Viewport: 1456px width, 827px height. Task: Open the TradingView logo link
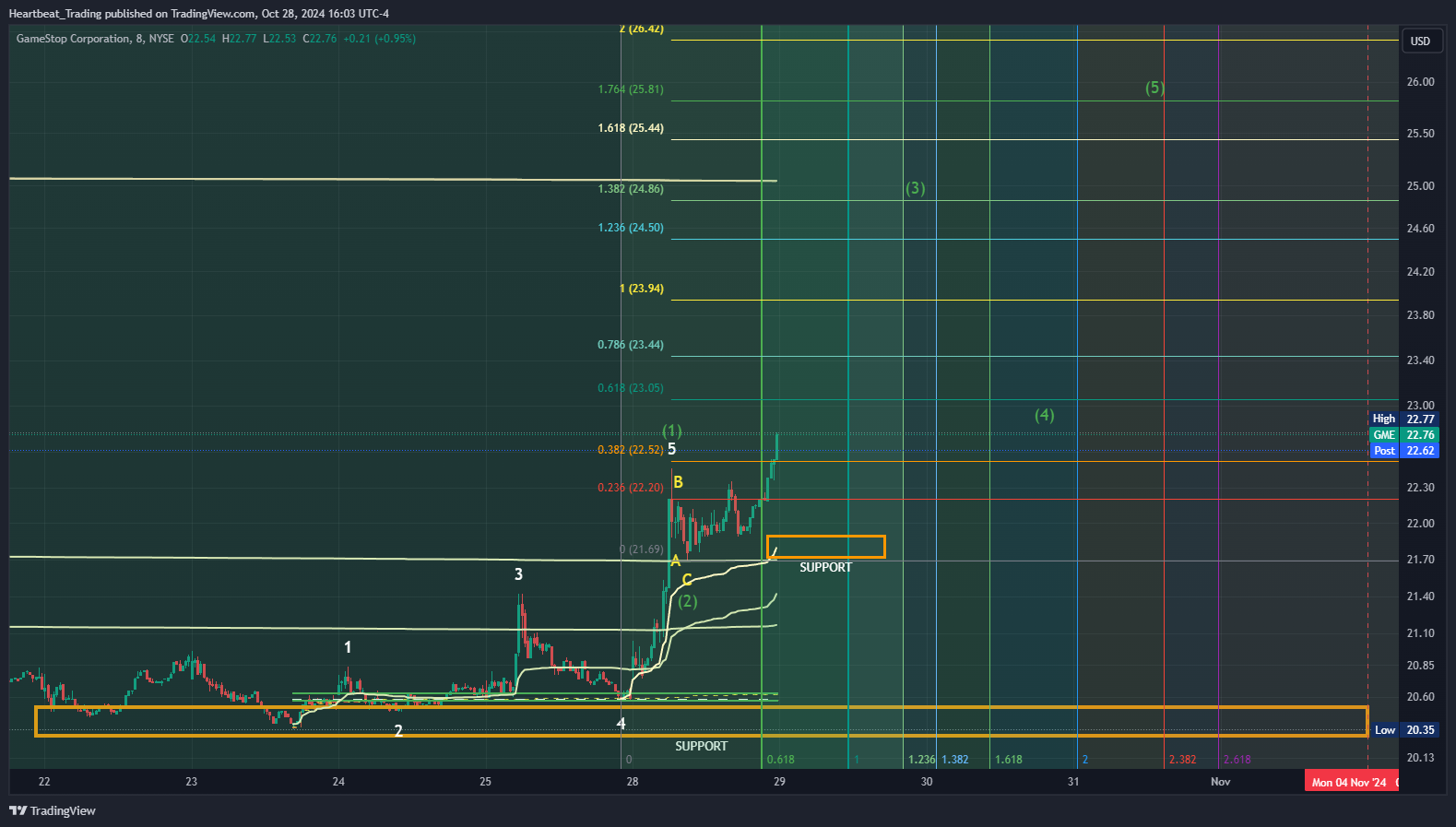(x=53, y=810)
